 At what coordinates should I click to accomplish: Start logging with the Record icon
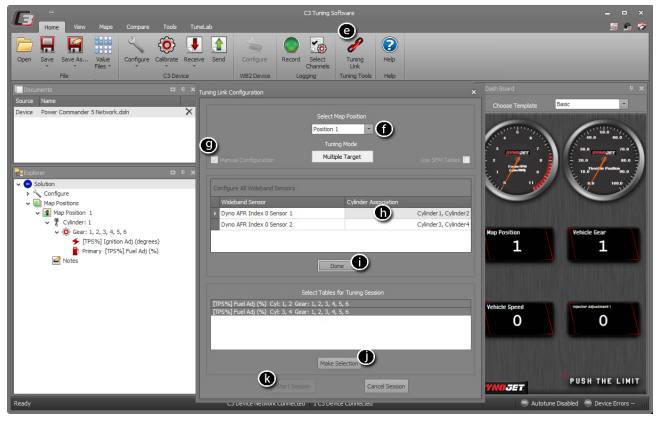coord(291,45)
